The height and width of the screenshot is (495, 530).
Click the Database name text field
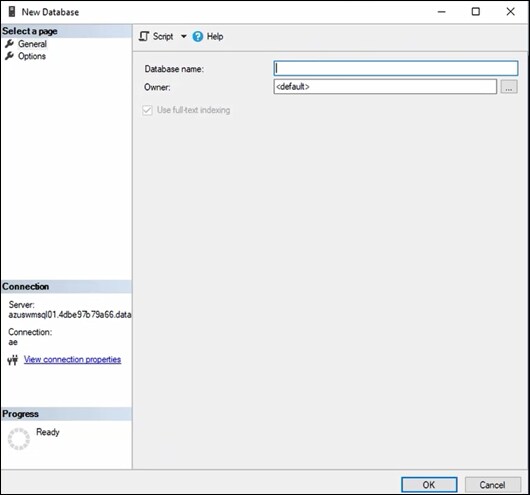(x=395, y=68)
